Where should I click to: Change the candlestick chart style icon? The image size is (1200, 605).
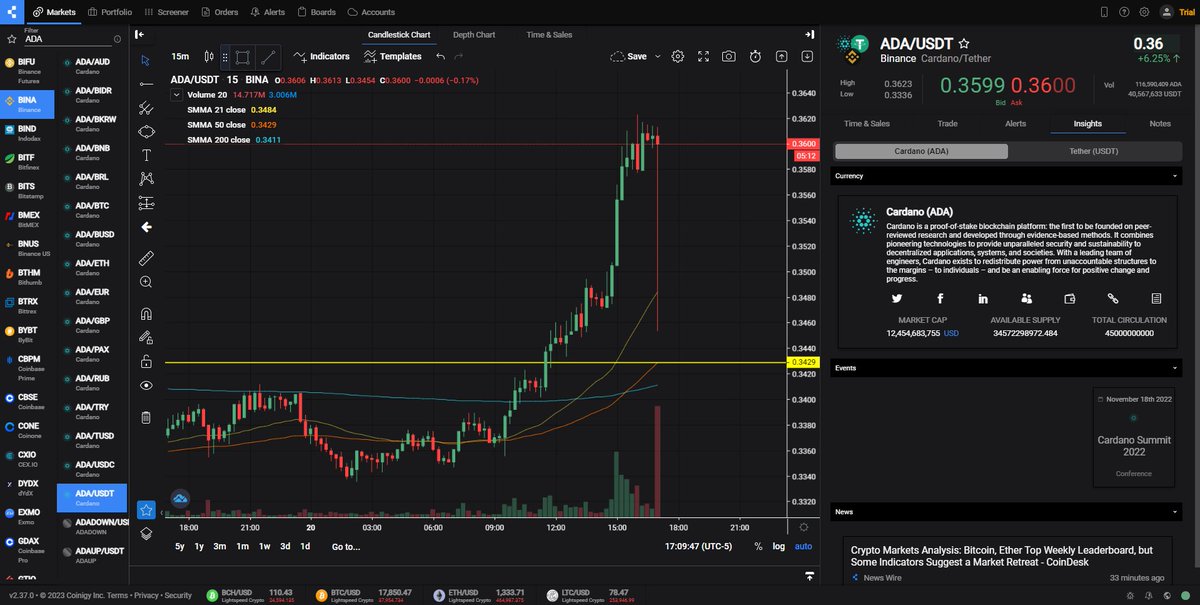point(209,57)
